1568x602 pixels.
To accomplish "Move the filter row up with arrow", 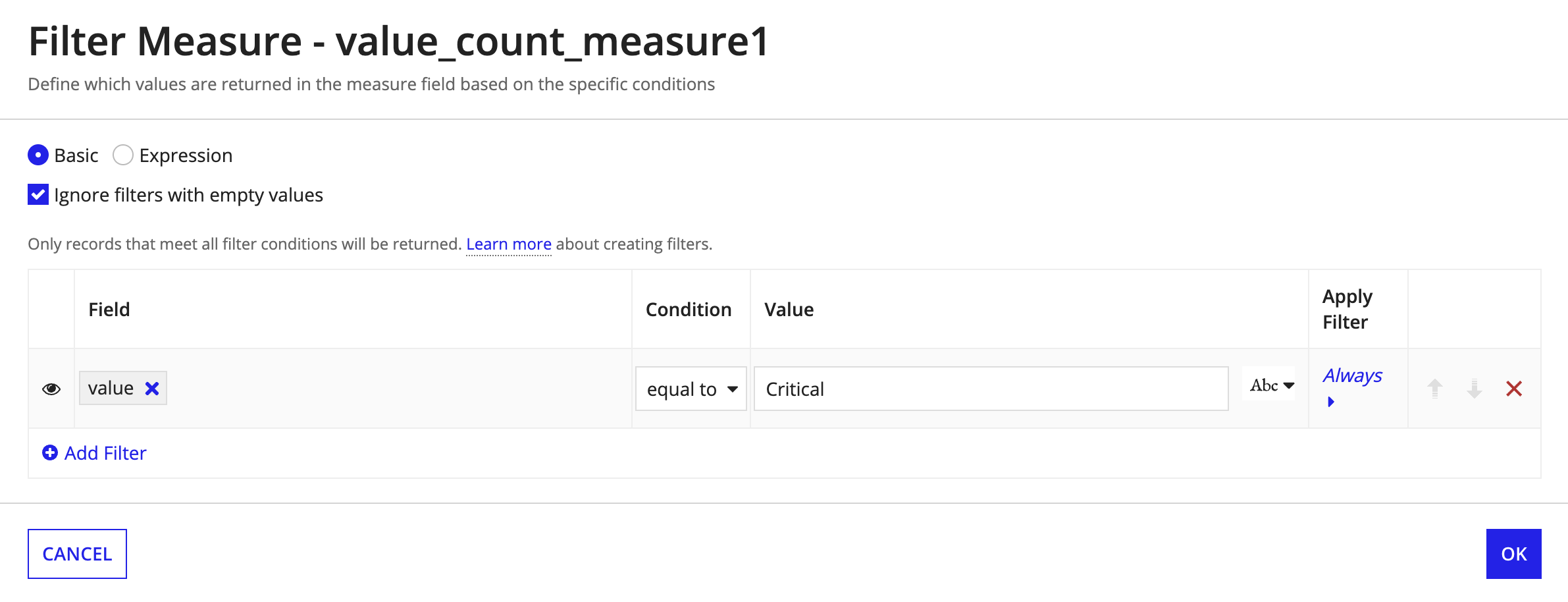I will click(1435, 389).
